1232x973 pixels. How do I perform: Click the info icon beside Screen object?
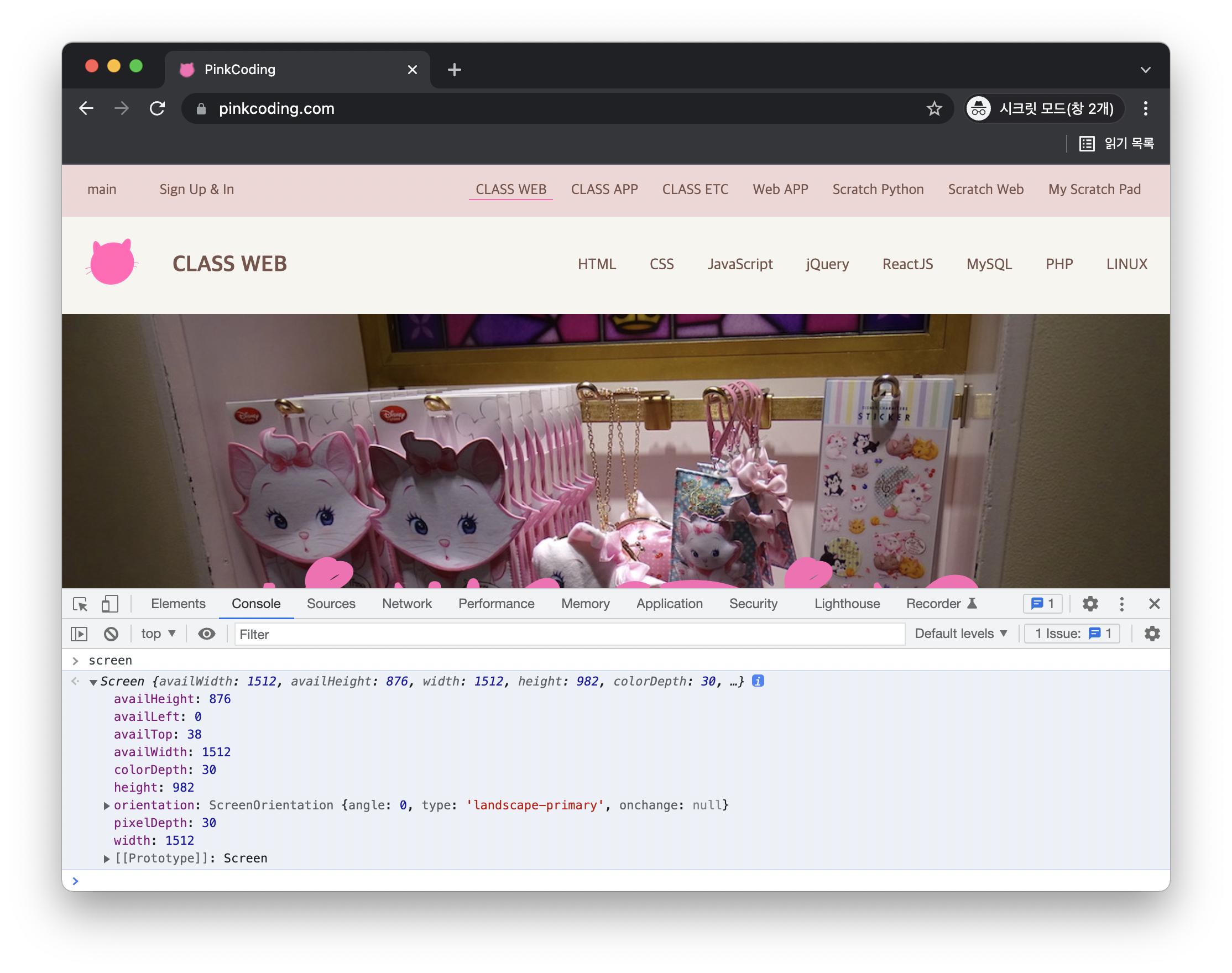[758, 681]
